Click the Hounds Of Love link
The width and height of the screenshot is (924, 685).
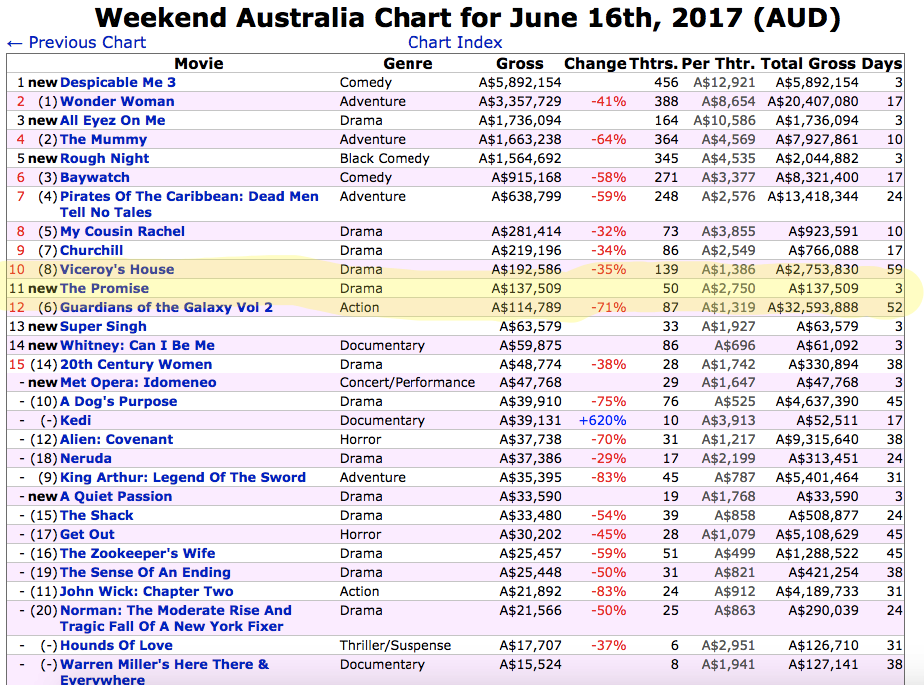[x=116, y=646]
